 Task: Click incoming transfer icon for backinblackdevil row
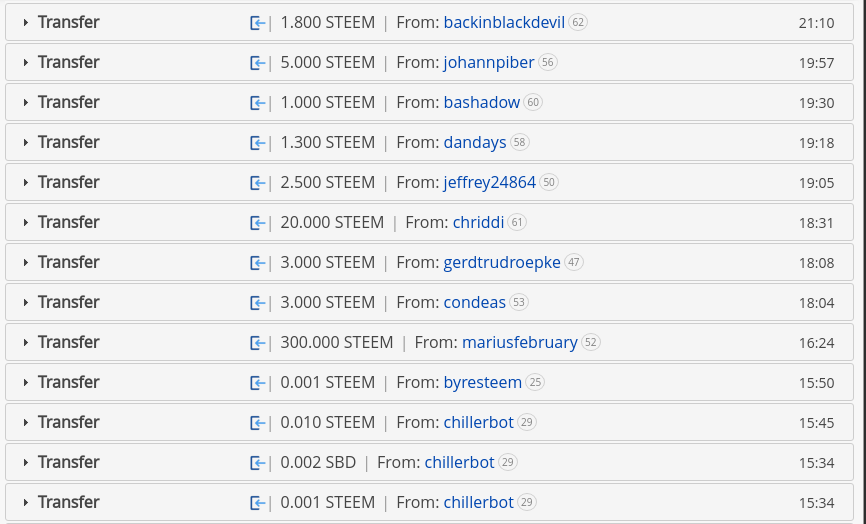(x=257, y=22)
